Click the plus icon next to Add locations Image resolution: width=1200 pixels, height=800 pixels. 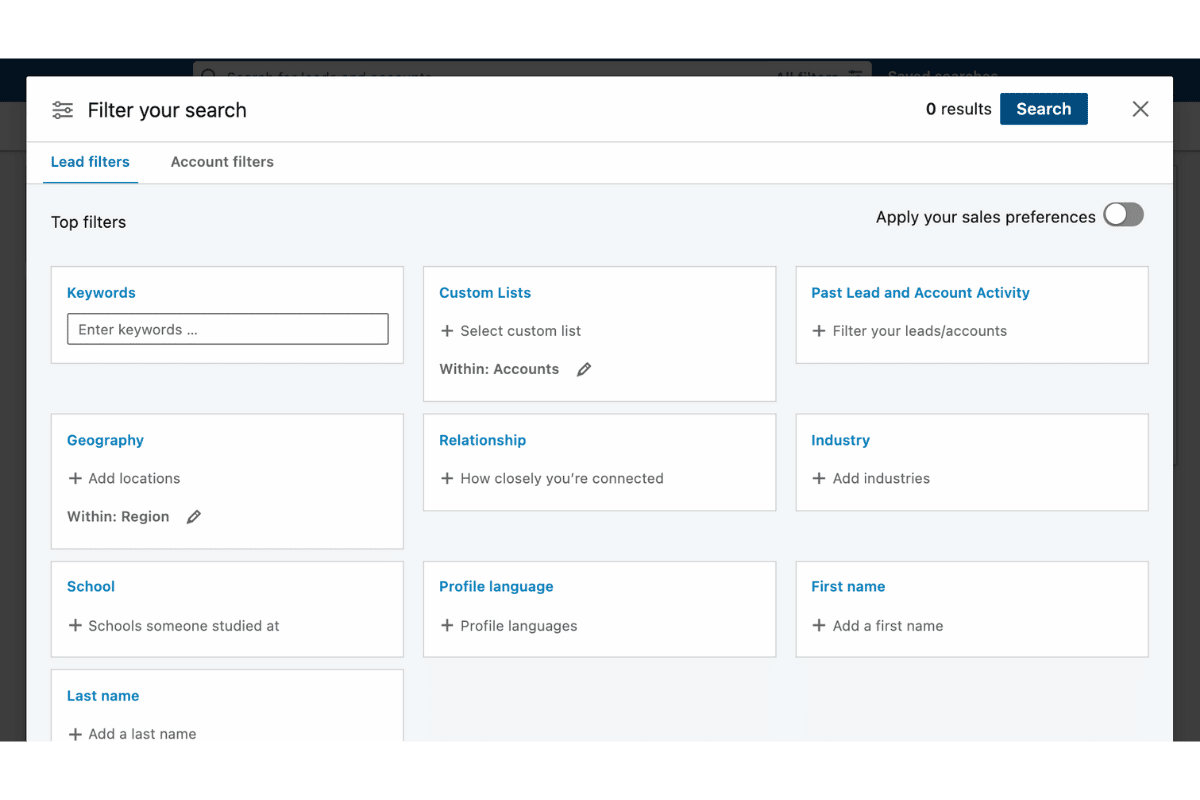click(75, 479)
